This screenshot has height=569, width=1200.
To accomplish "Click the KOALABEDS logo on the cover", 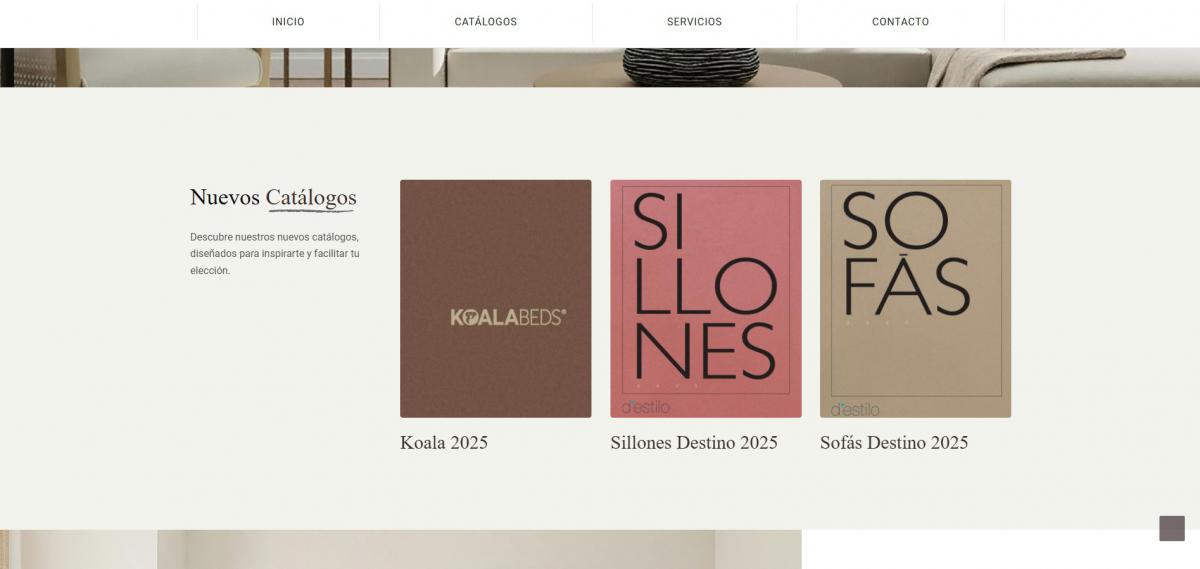I will 508,318.
